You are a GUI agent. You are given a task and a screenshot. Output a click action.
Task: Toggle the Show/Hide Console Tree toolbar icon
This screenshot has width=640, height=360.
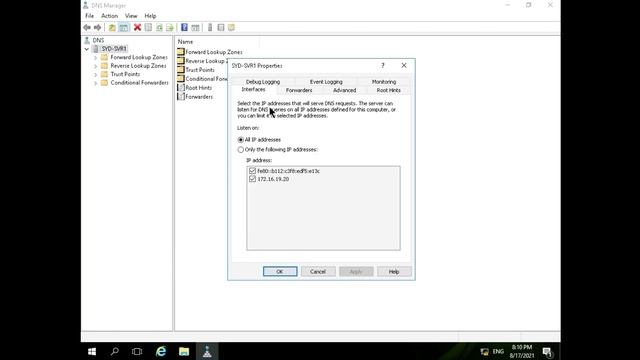coord(123,27)
